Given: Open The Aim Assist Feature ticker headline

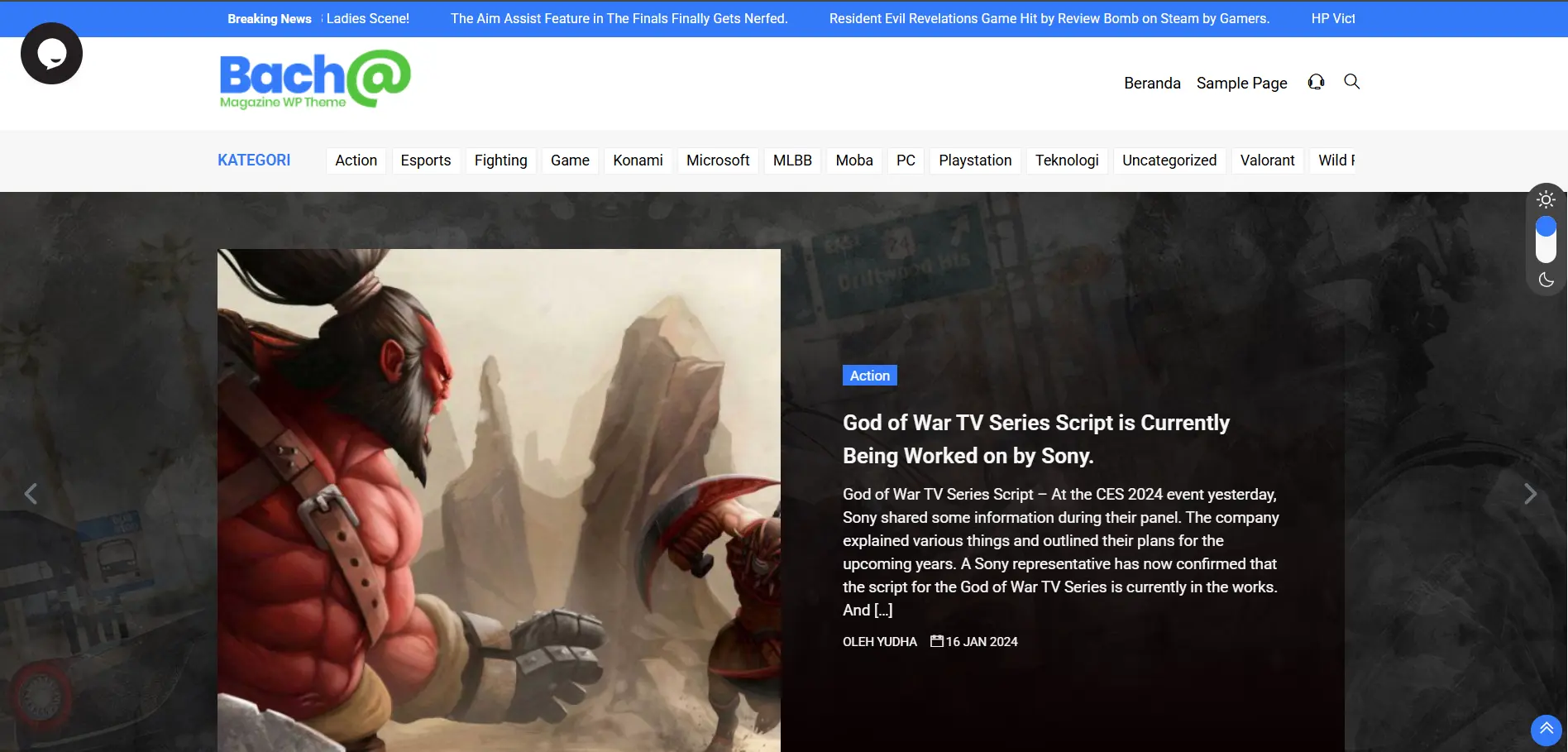Looking at the screenshot, I should coord(619,18).
